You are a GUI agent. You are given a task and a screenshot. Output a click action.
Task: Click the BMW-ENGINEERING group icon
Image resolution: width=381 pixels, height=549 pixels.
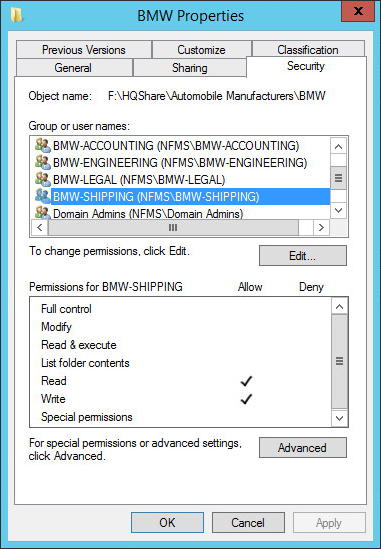point(43,162)
